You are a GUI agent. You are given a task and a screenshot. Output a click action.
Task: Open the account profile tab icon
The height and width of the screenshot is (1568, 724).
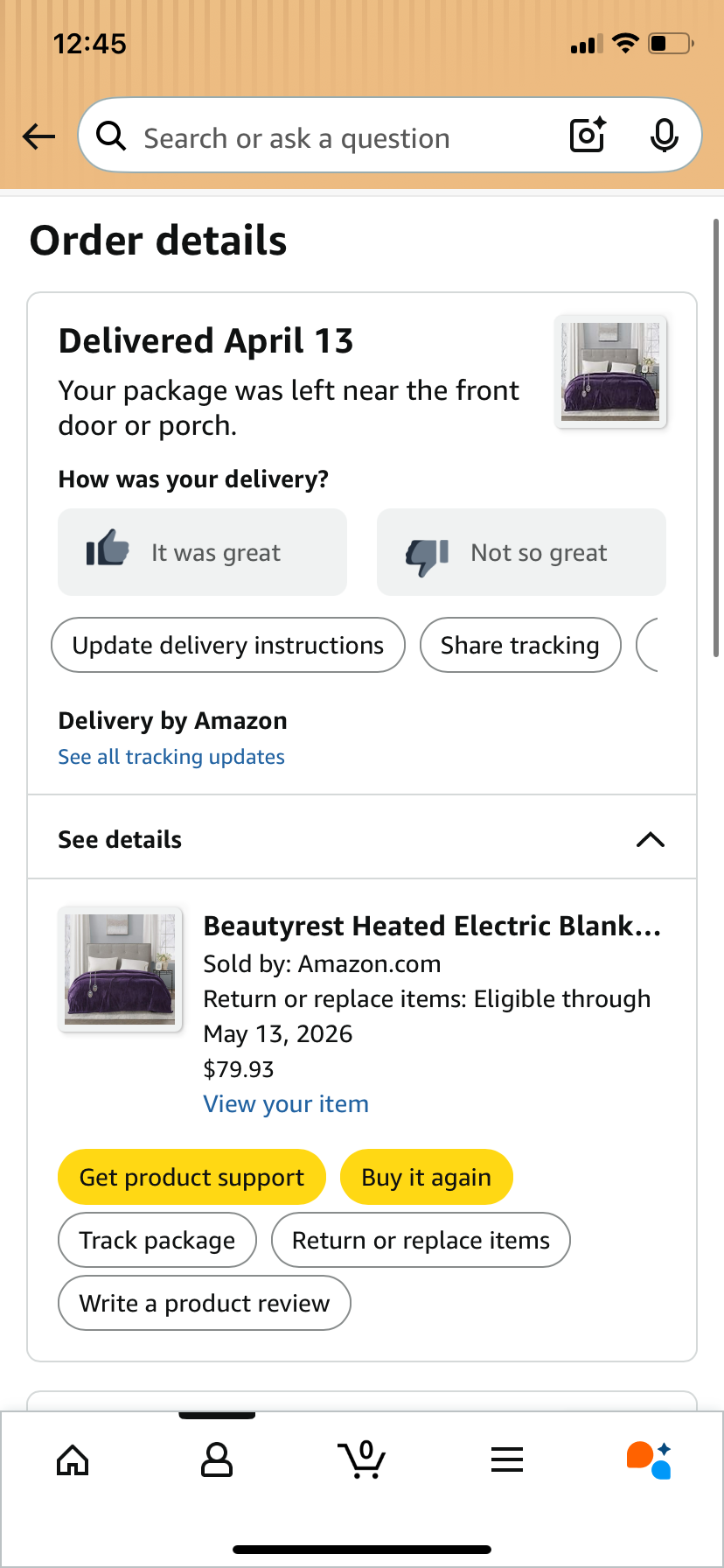pos(217,1459)
